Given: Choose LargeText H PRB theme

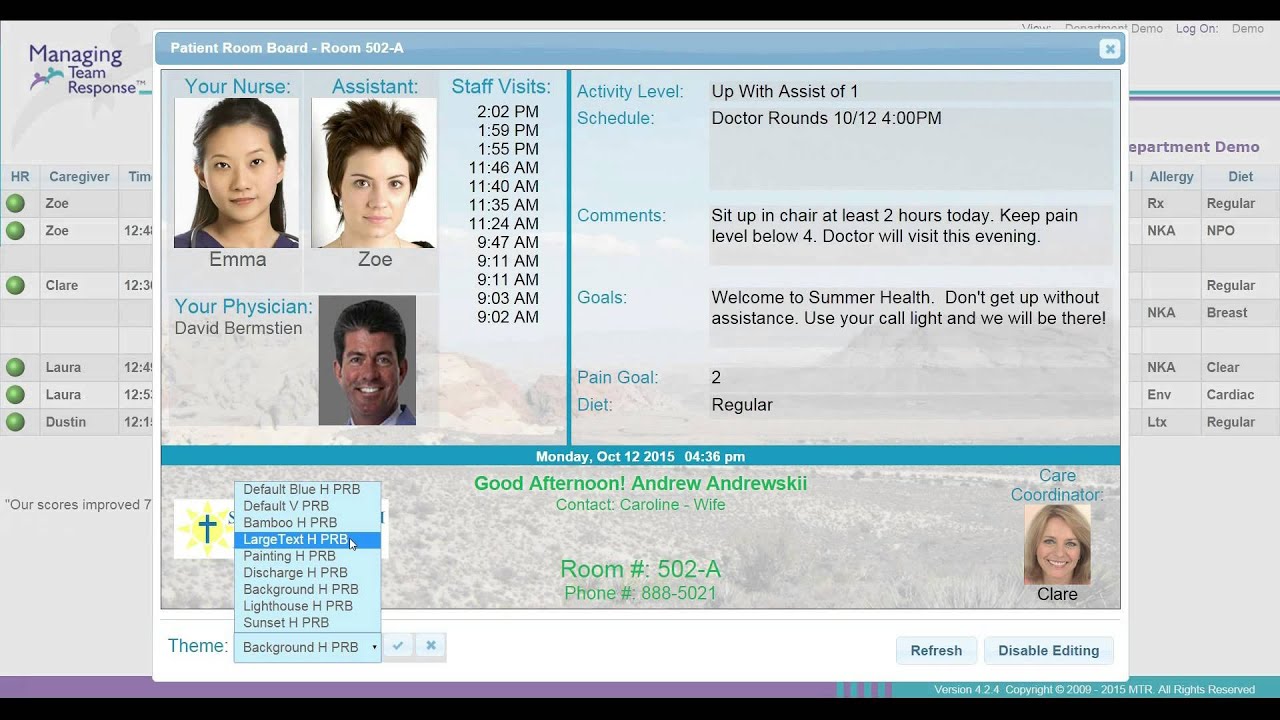Looking at the screenshot, I should click(307, 540).
